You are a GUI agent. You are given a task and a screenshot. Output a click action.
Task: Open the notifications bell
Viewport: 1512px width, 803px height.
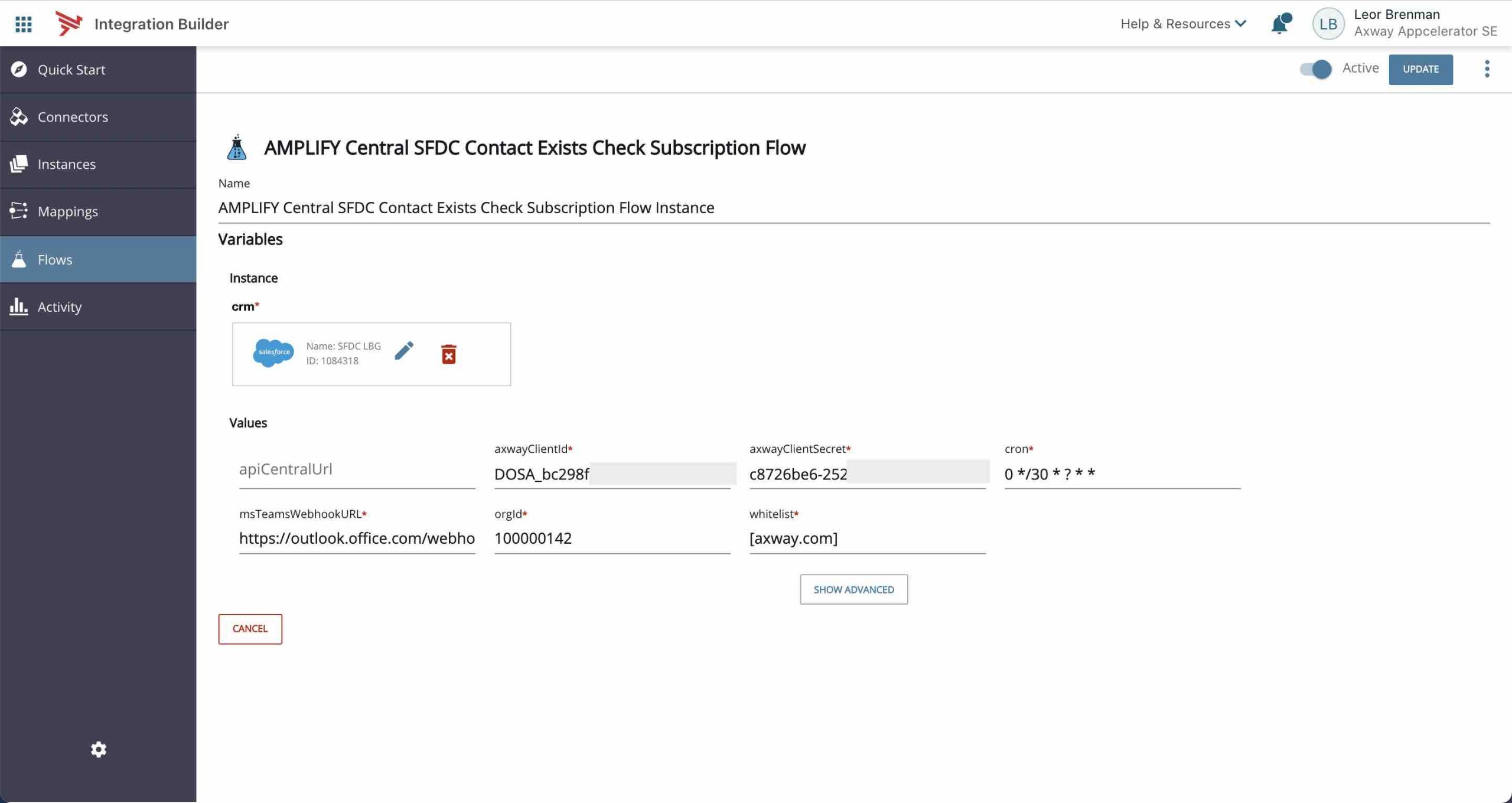point(1280,24)
